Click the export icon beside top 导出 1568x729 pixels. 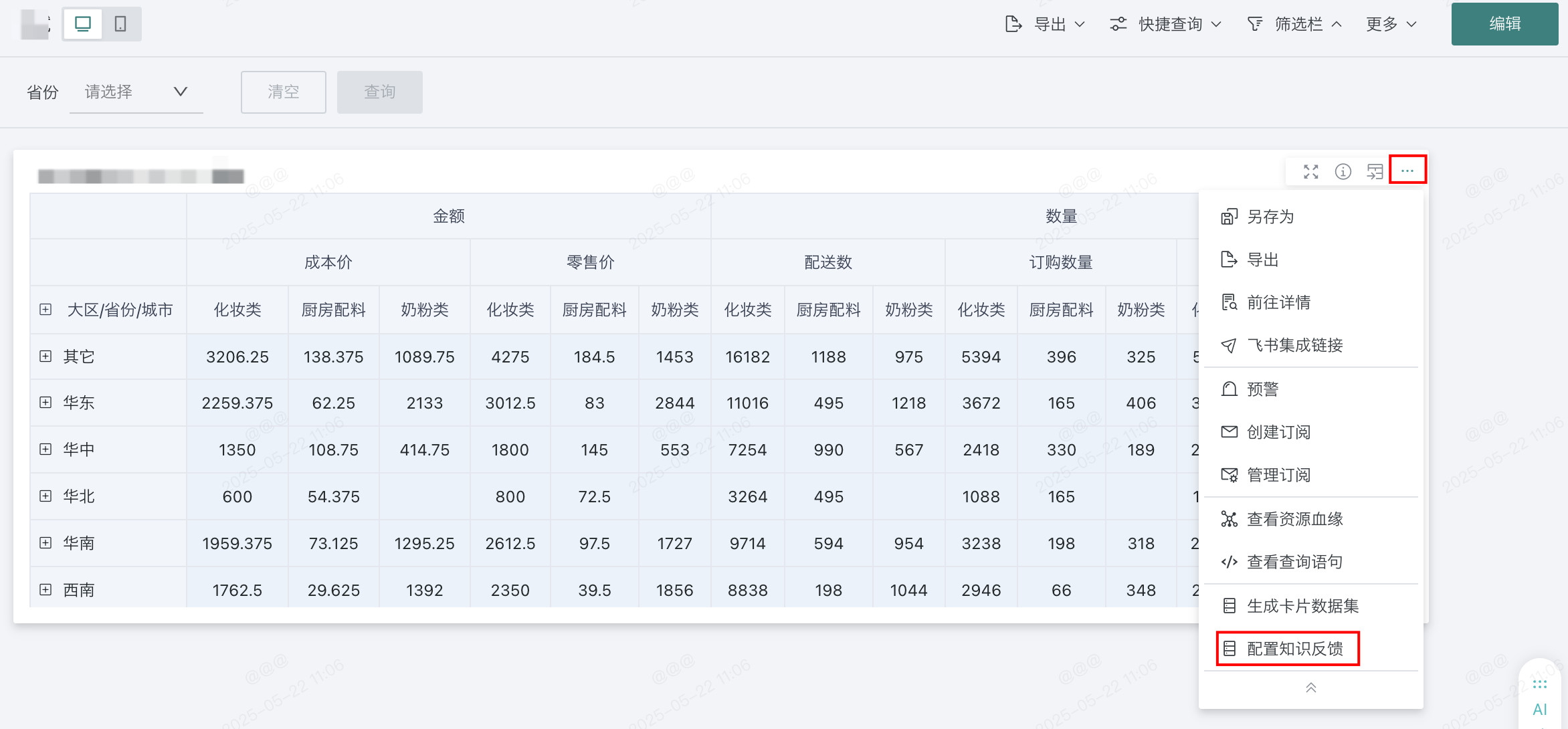1013,24
